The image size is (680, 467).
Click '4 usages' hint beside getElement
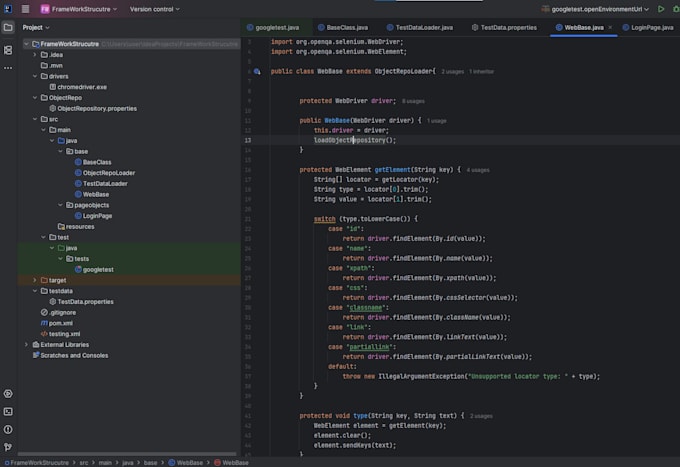pos(478,170)
